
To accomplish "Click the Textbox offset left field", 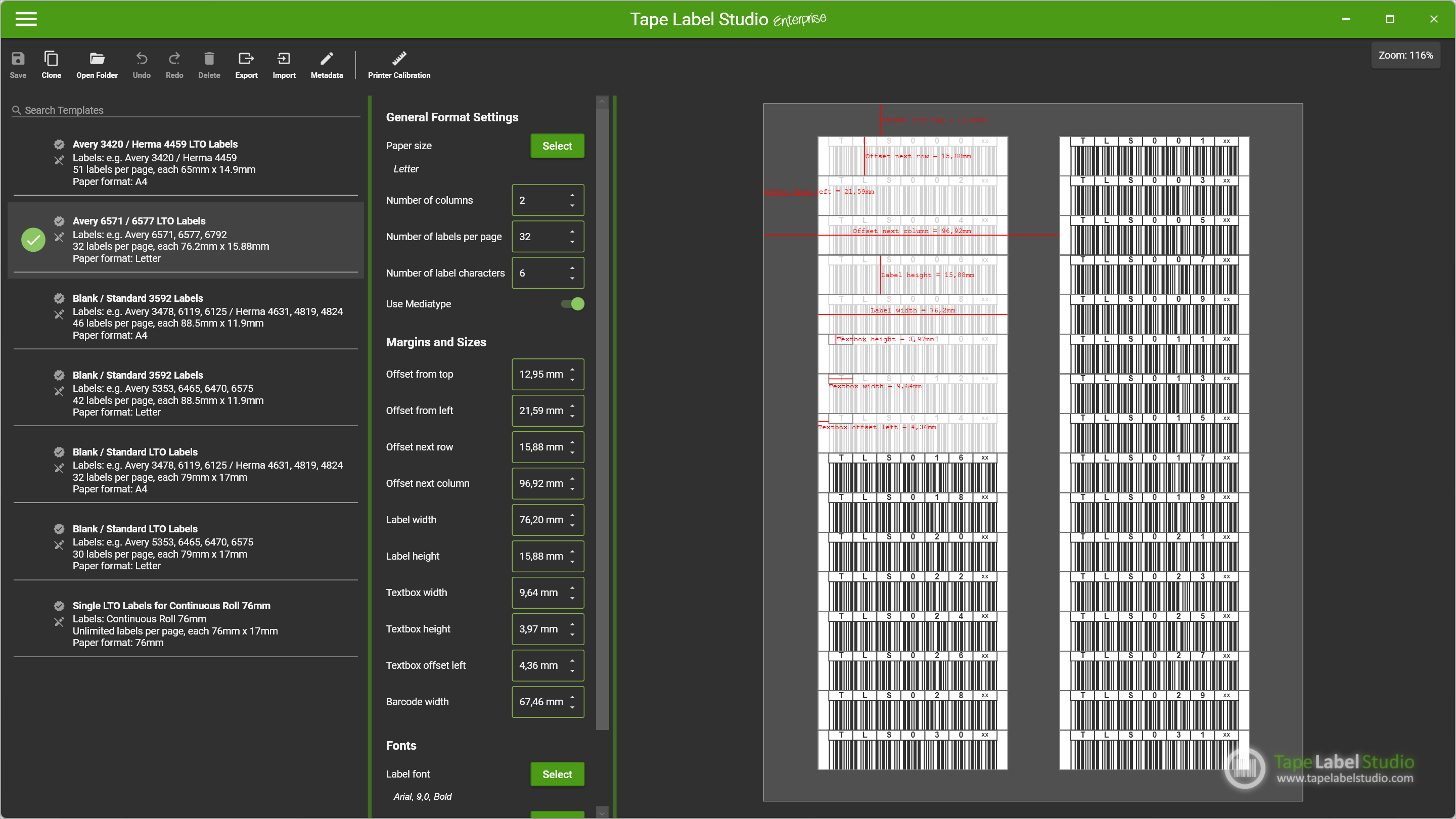I will [547, 665].
